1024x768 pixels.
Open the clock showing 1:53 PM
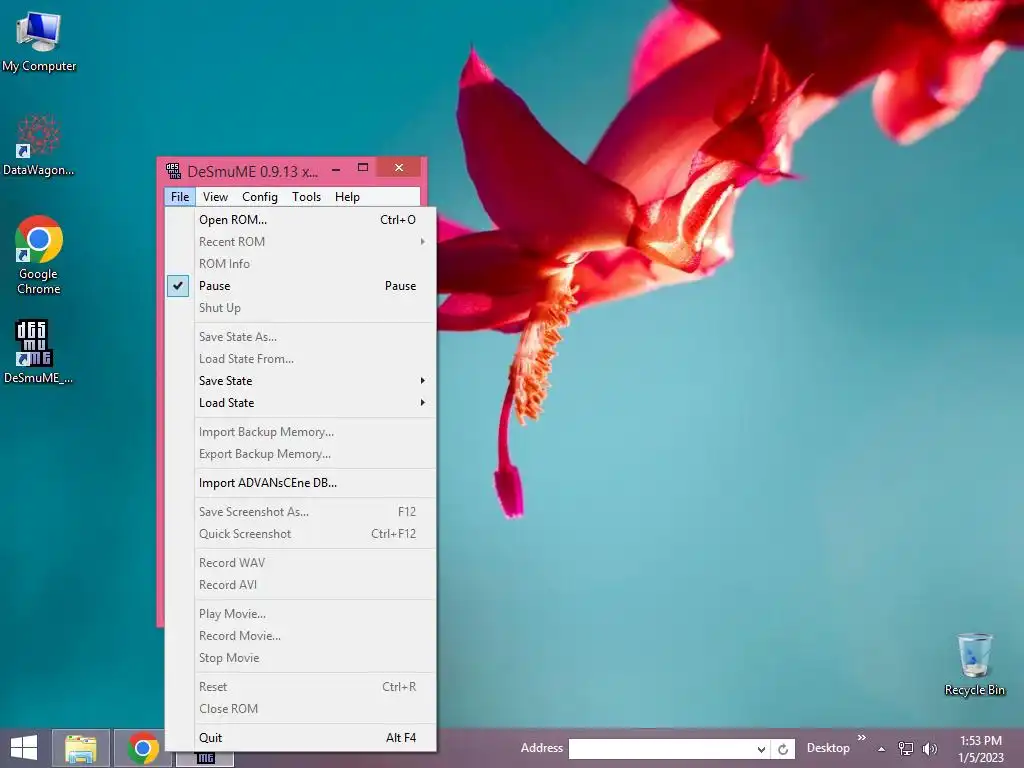pyautogui.click(x=981, y=749)
